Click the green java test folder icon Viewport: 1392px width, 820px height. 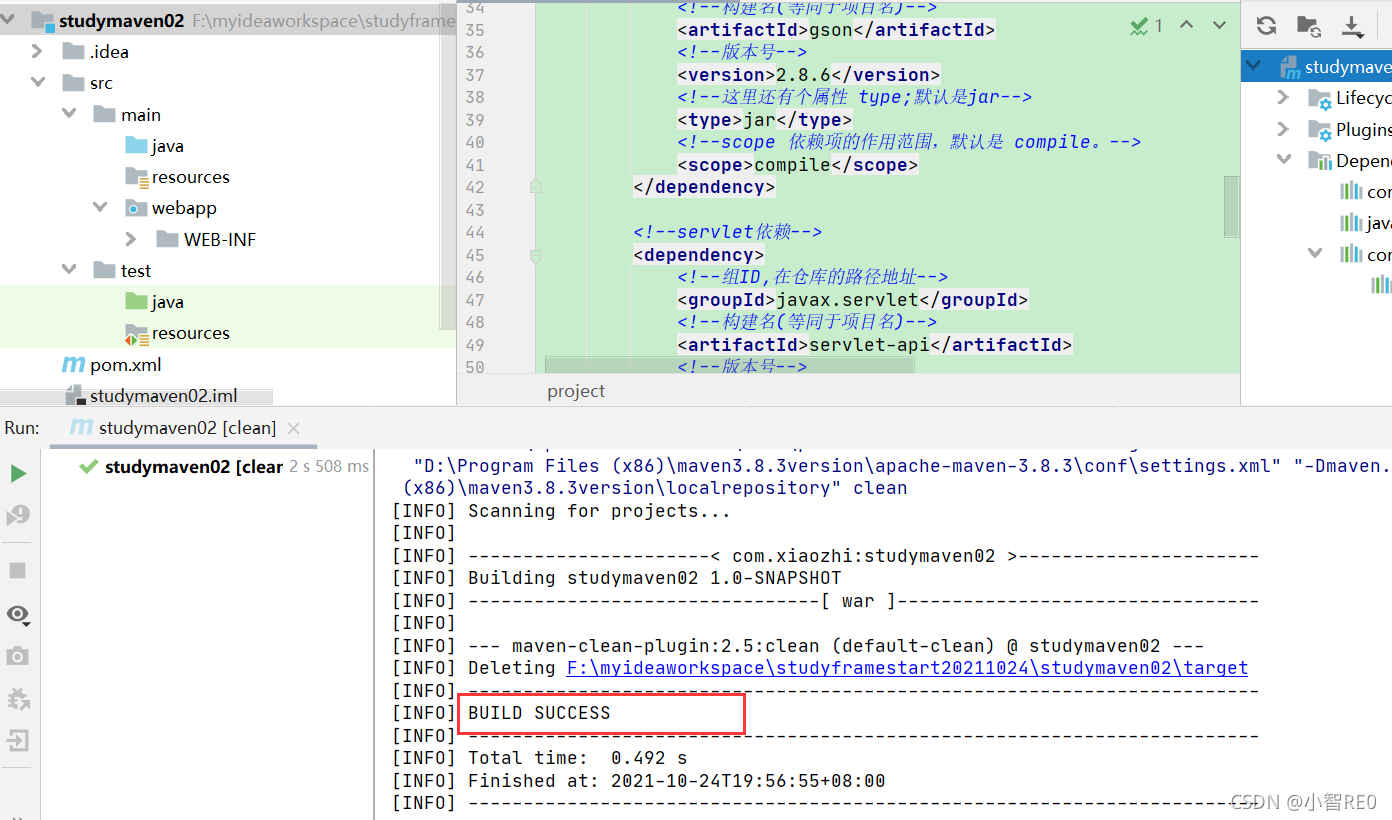pos(136,301)
